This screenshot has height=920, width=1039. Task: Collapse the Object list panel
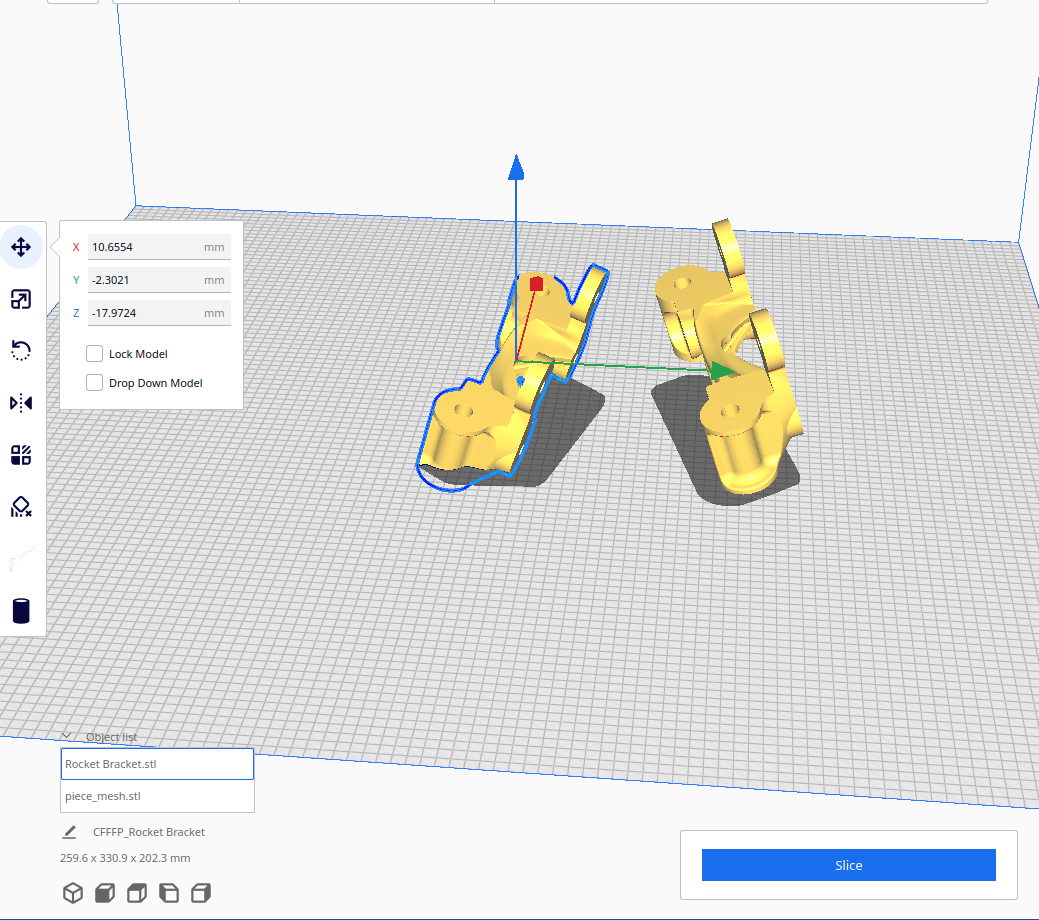click(65, 737)
